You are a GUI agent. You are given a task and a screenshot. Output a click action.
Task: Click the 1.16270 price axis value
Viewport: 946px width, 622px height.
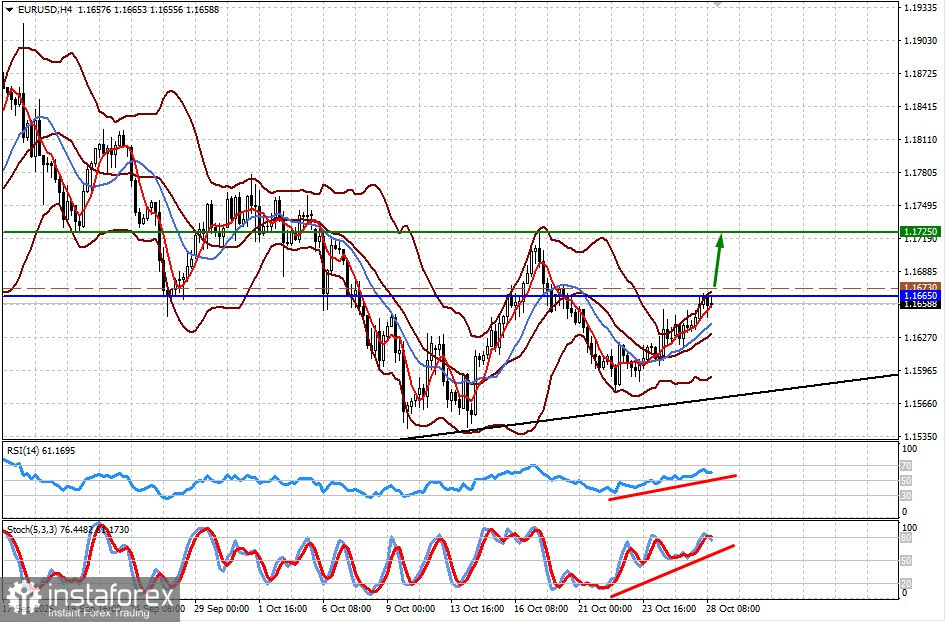pos(921,338)
